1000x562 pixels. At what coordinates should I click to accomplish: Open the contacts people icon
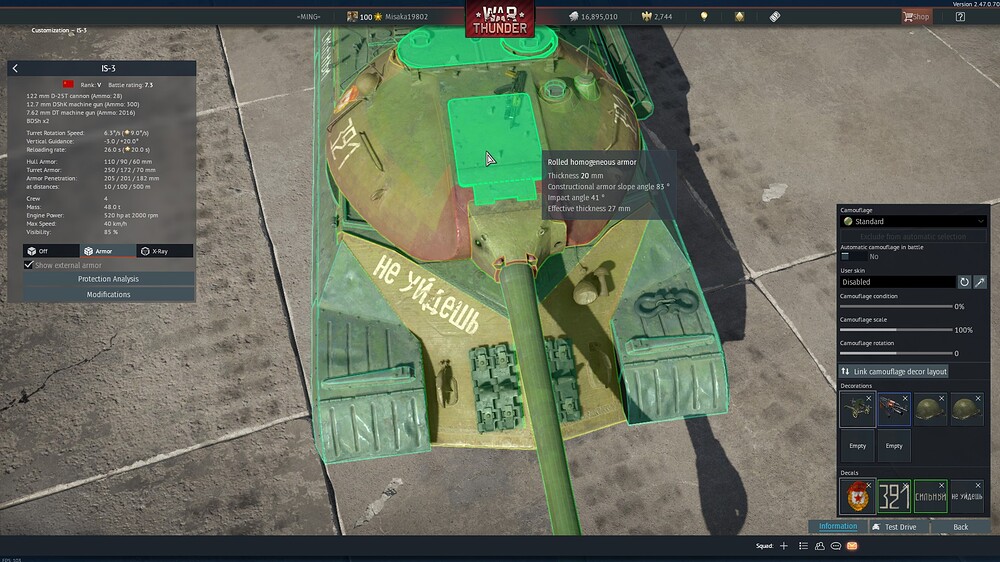820,546
